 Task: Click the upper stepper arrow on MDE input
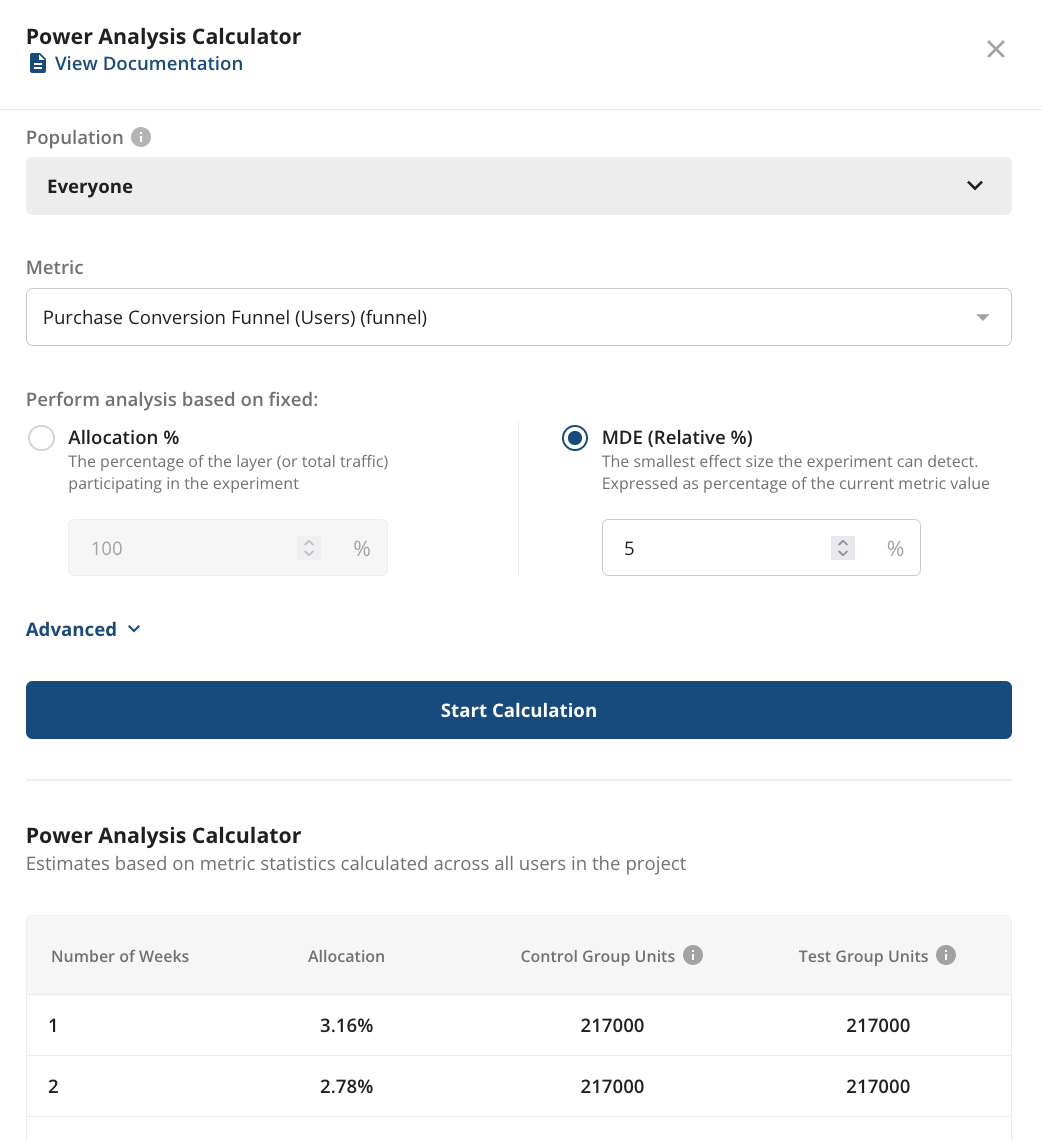(x=843, y=541)
